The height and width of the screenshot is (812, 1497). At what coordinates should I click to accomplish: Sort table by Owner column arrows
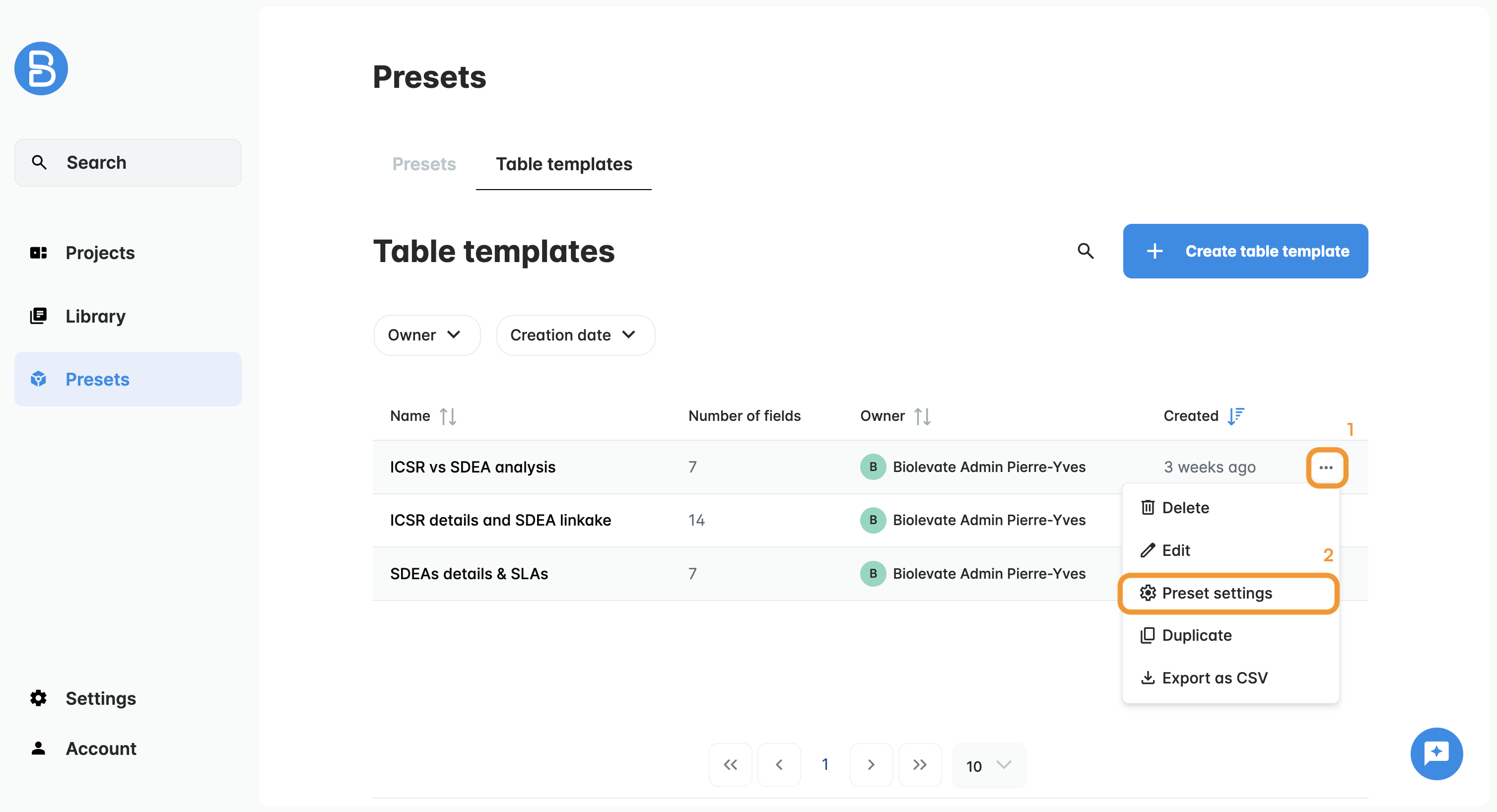[x=922, y=416]
